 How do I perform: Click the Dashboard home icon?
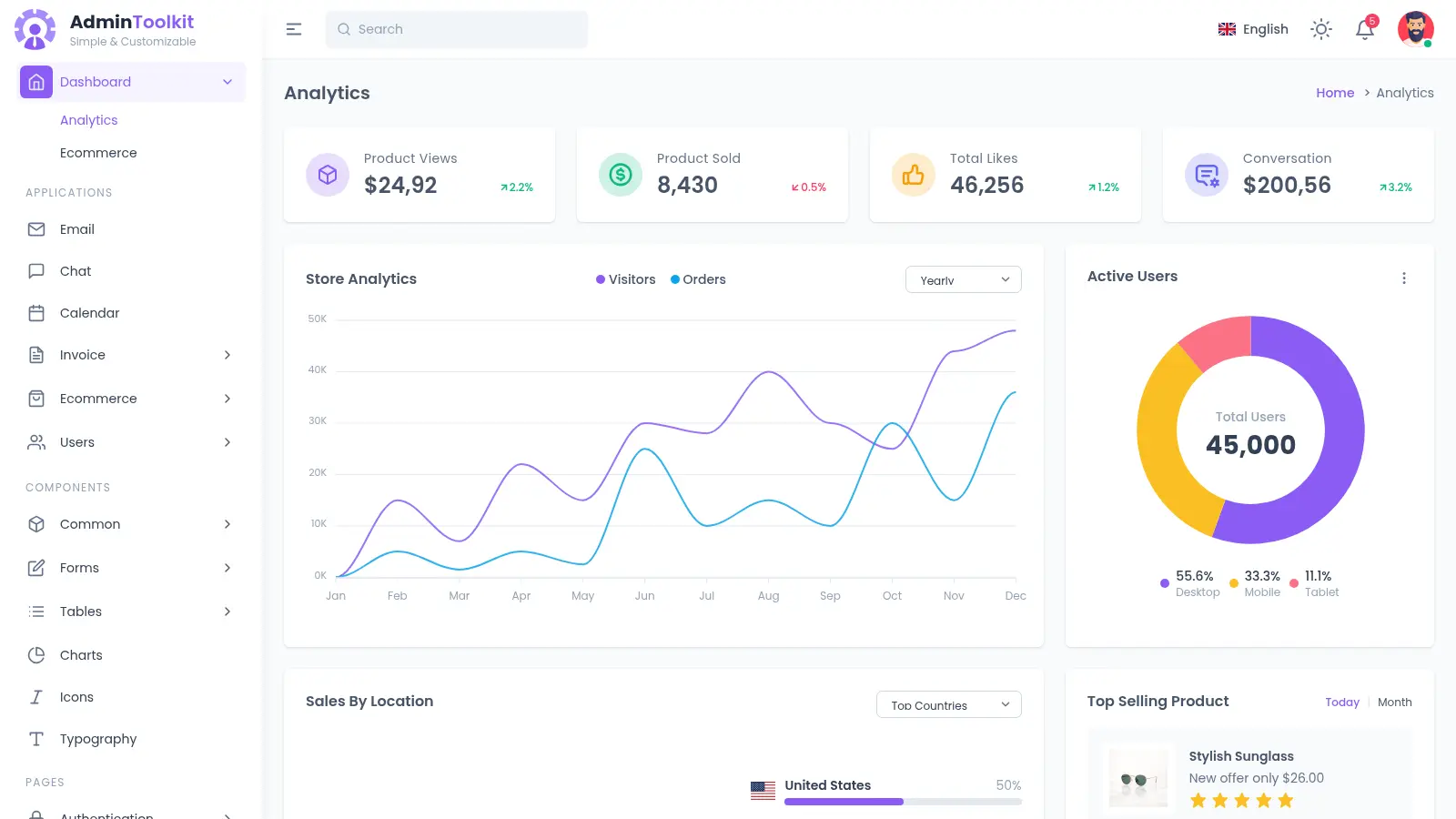coord(36,82)
